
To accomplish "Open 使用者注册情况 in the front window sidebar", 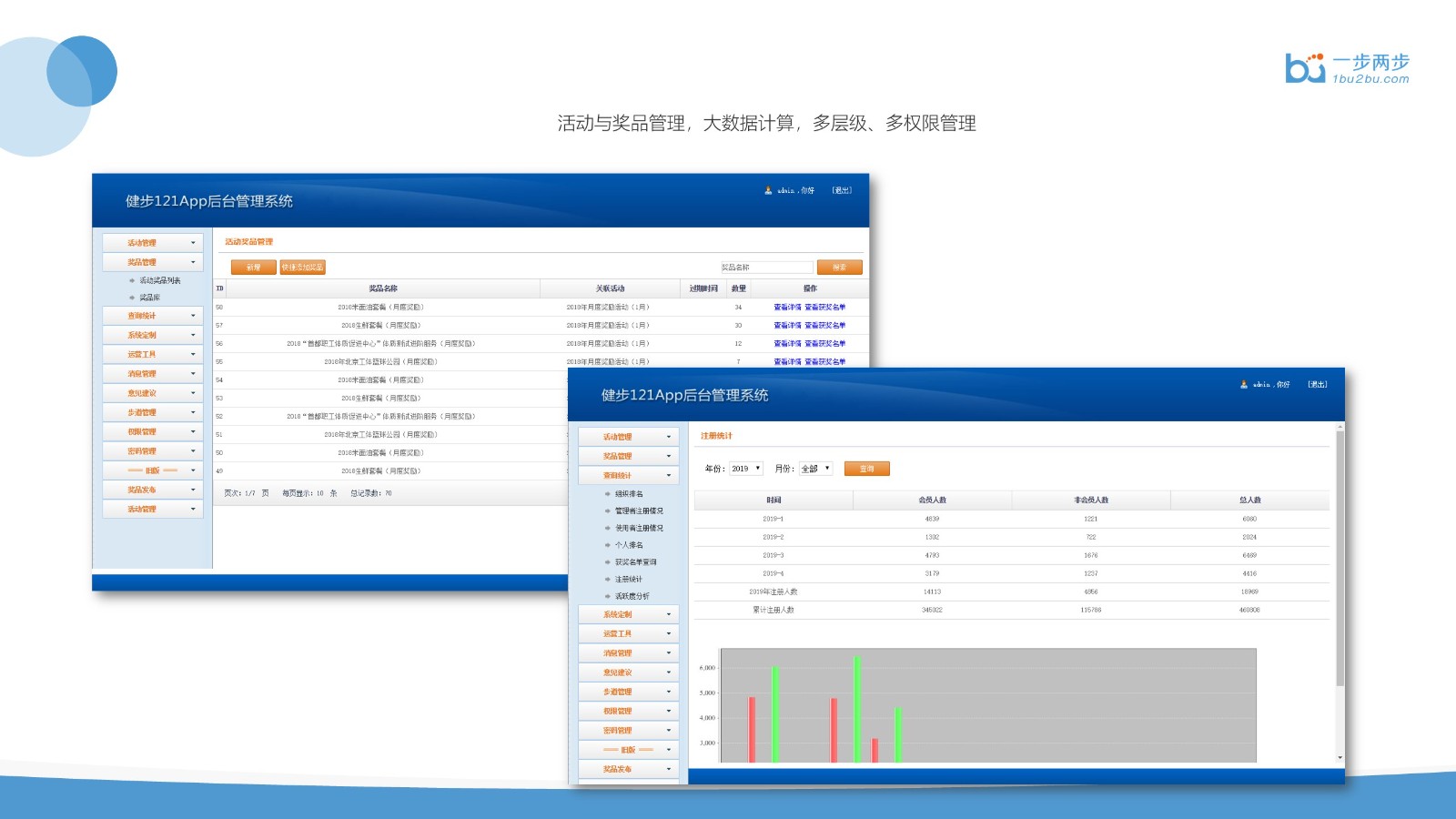I will point(639,529).
